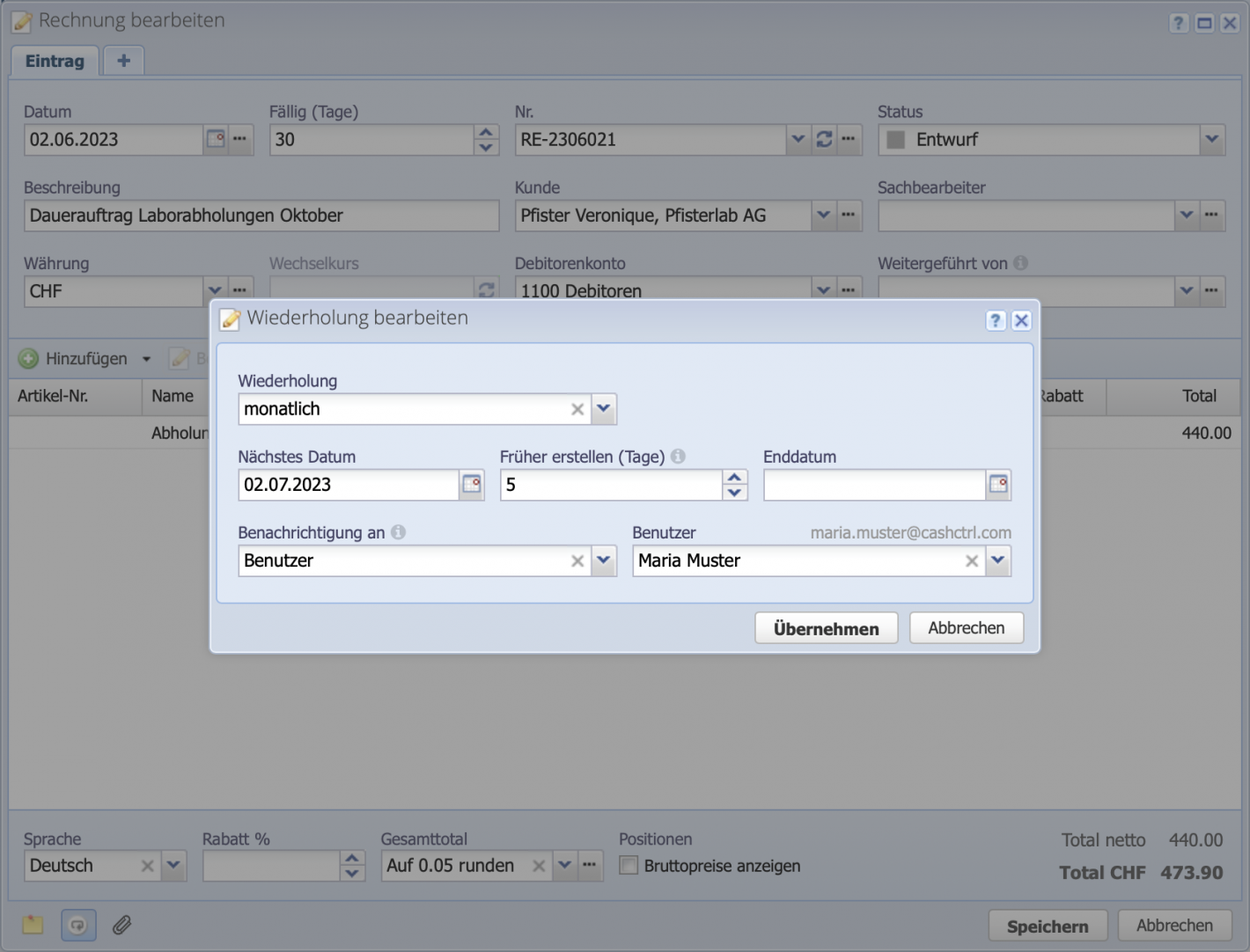The height and width of the screenshot is (952, 1250).
Task: Click the Übernehmen button
Action: (x=826, y=627)
